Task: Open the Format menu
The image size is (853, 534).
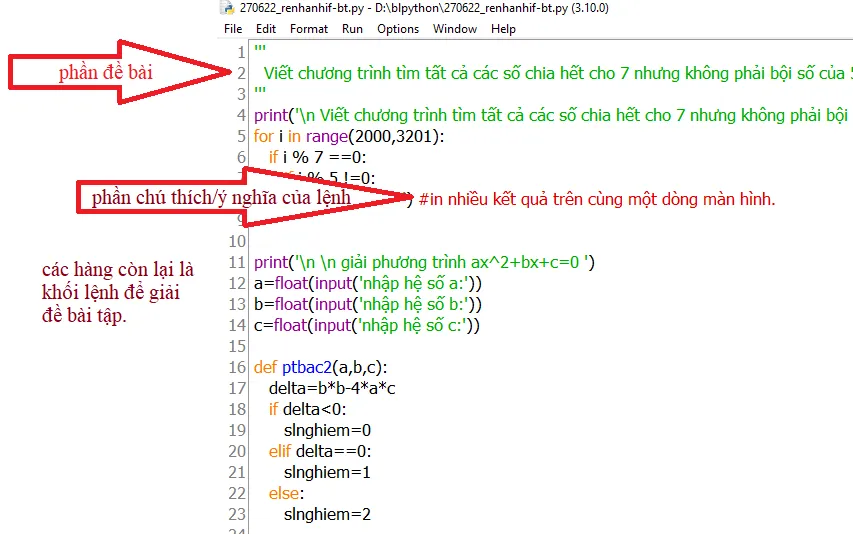Action: click(309, 29)
